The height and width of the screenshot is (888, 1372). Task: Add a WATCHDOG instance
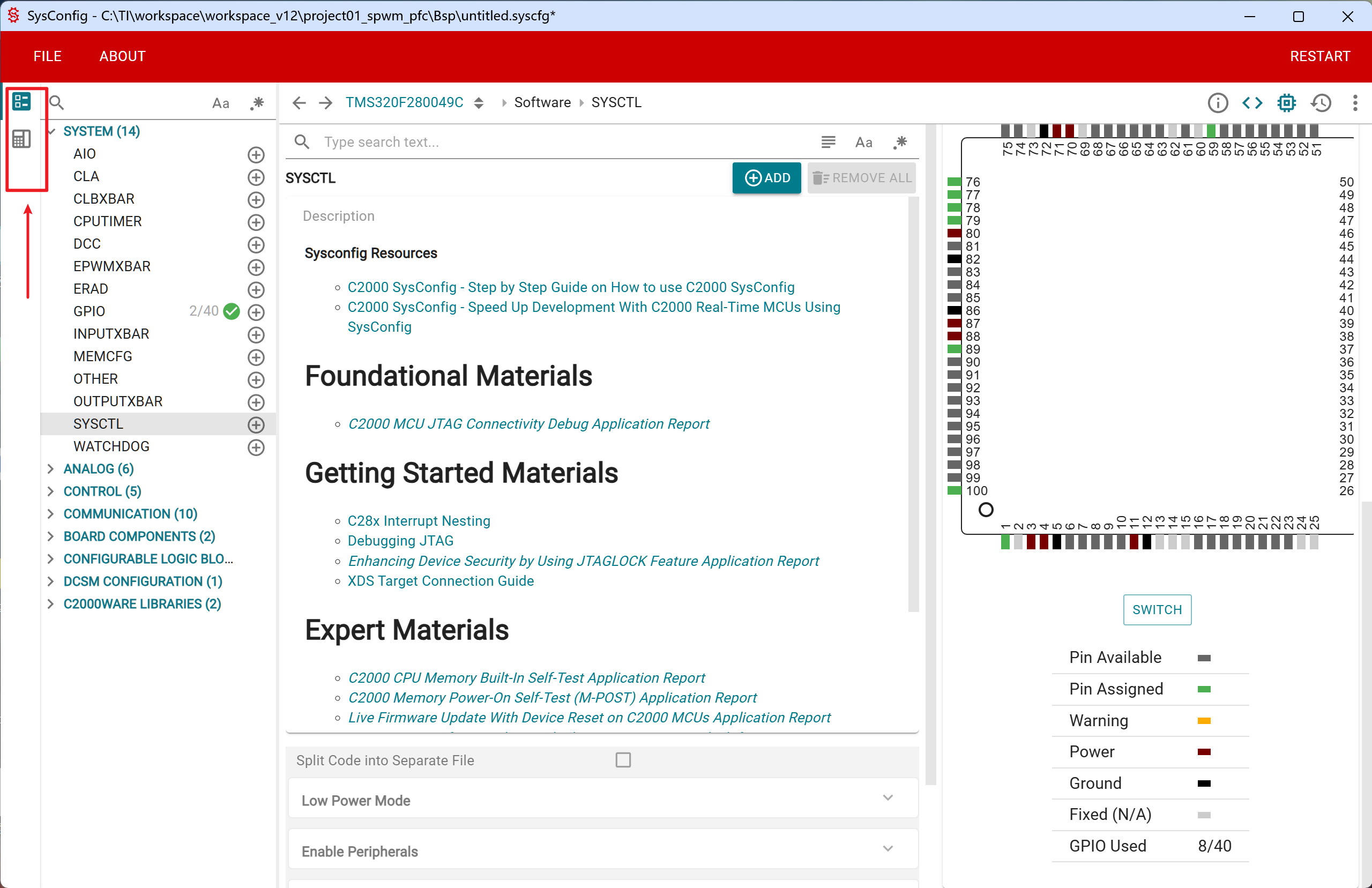256,447
